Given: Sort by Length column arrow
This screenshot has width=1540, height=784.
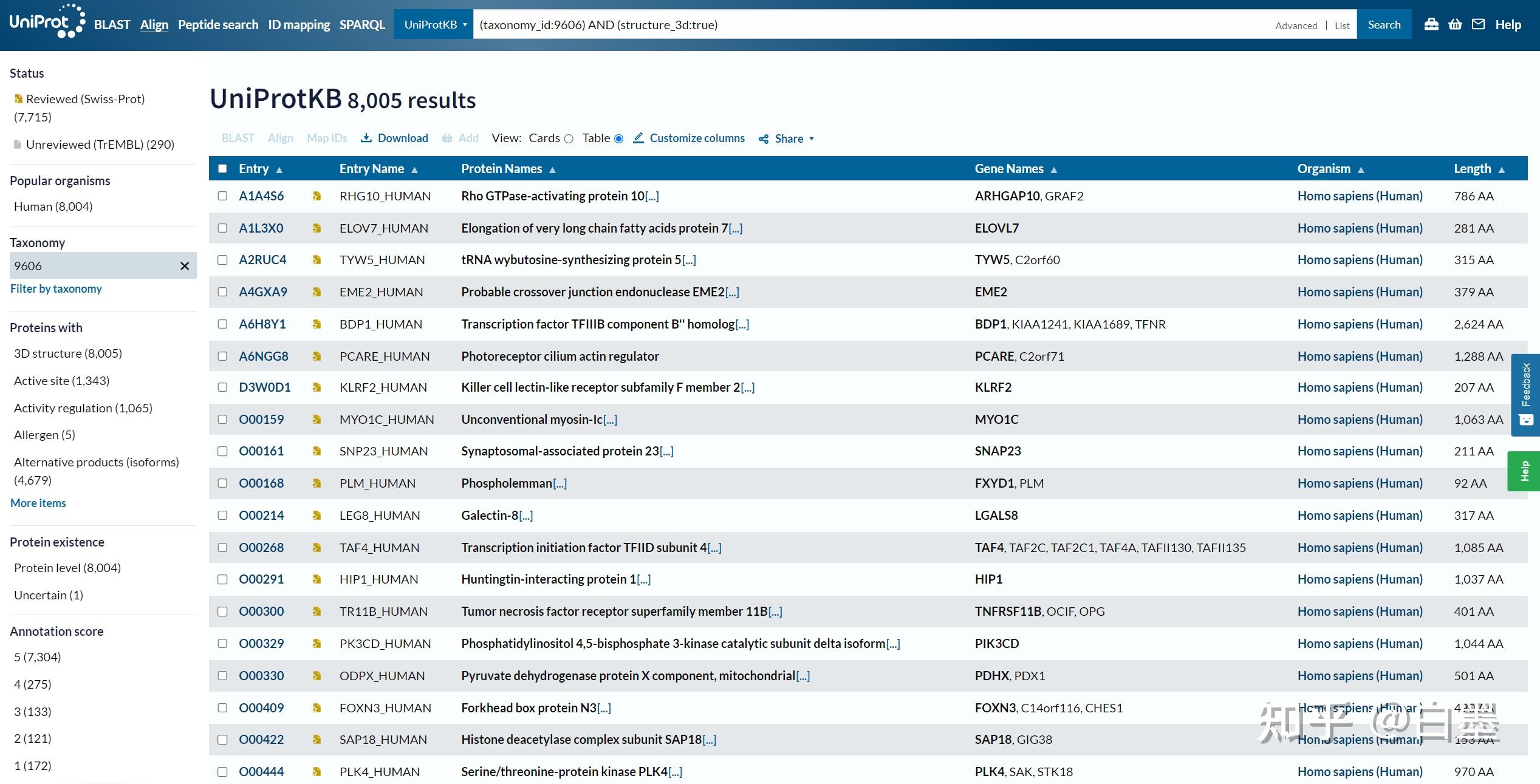Looking at the screenshot, I should click(1502, 170).
